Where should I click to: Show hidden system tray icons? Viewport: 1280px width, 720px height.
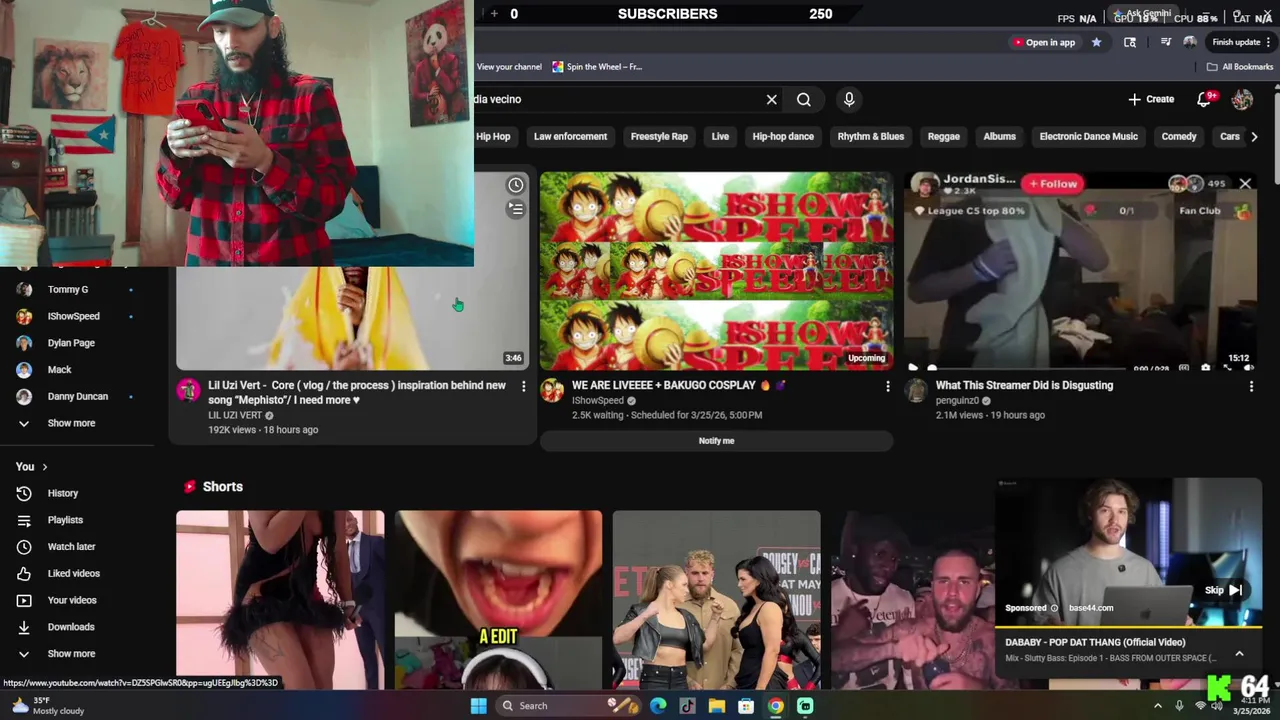tap(1158, 706)
